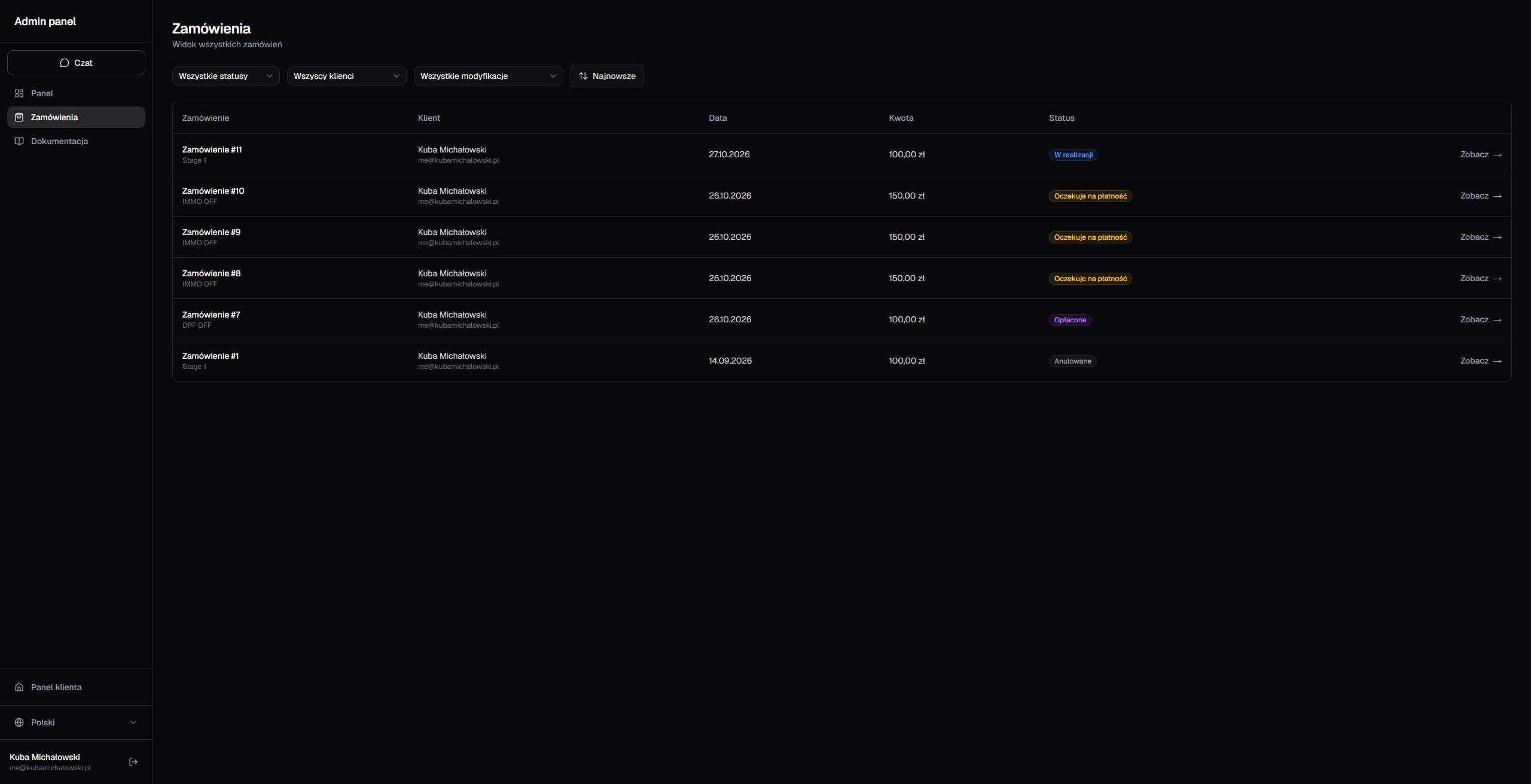Image resolution: width=1531 pixels, height=784 pixels.
Task: Click the Anulowane status badge
Action: (1073, 361)
